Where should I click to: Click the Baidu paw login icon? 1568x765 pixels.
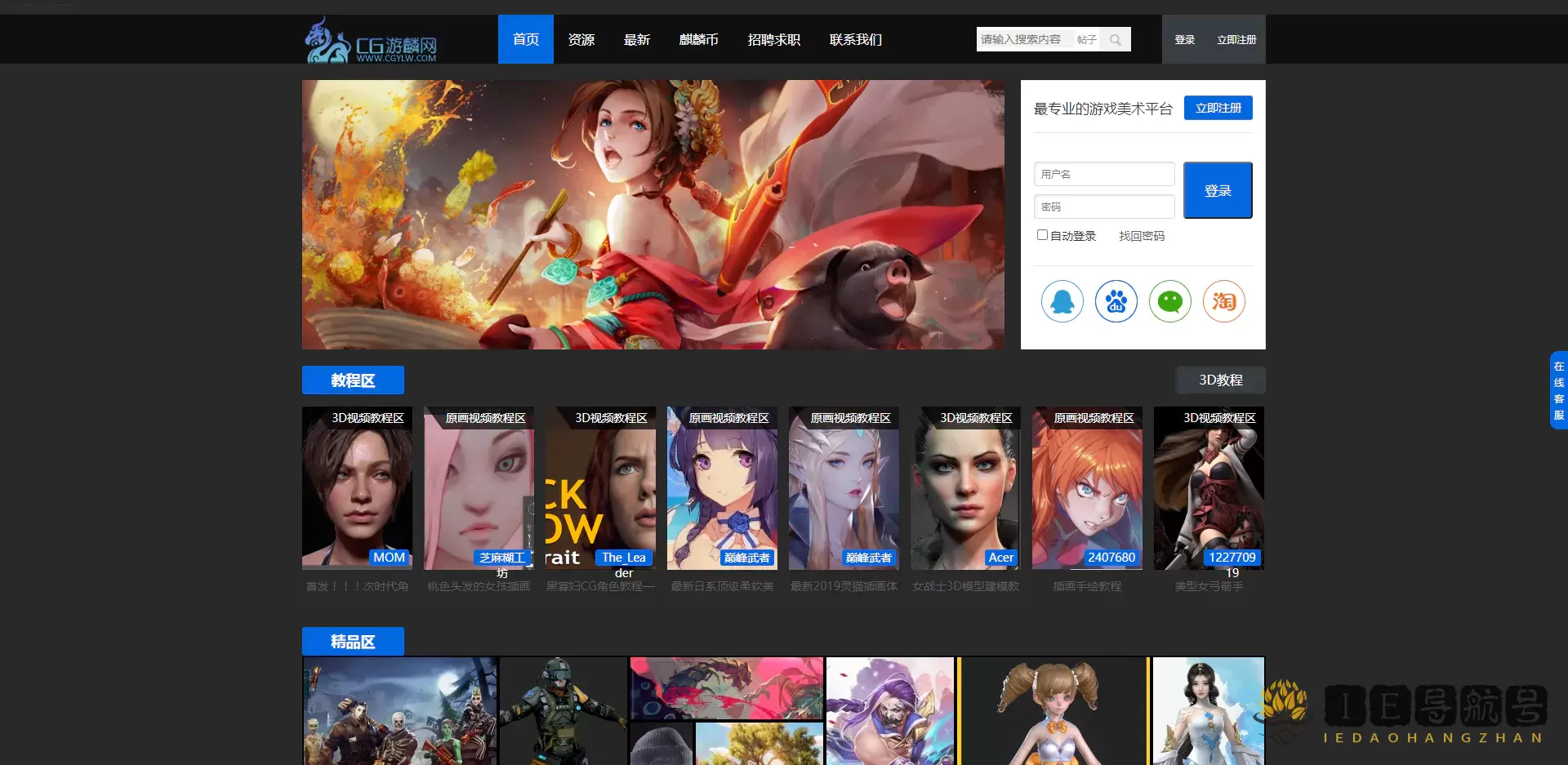coord(1116,301)
